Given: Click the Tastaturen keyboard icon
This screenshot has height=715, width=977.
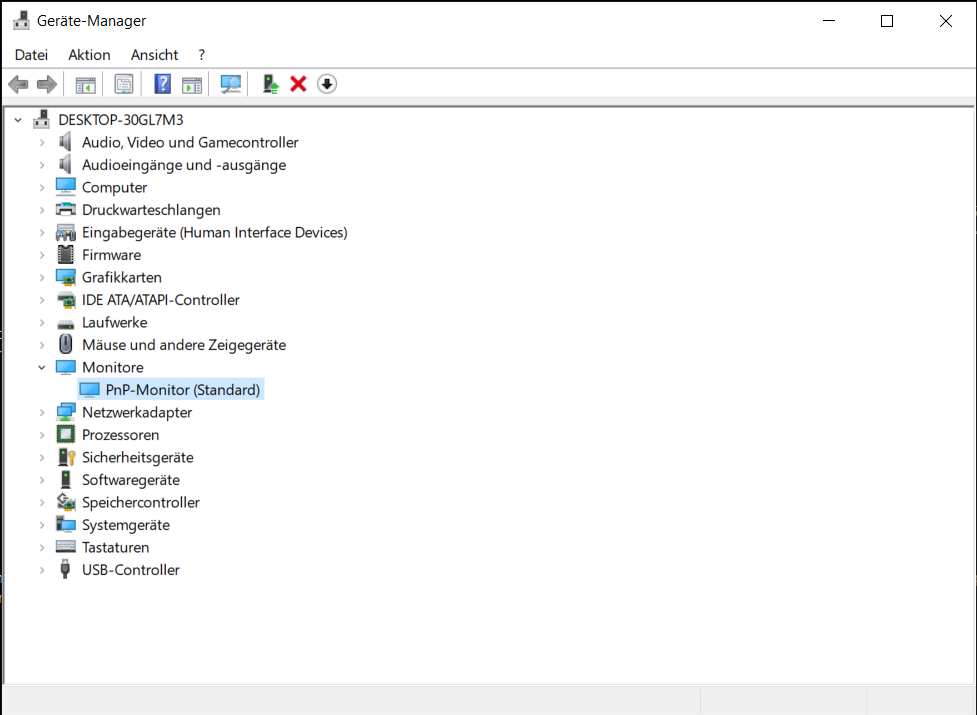Looking at the screenshot, I should (x=65, y=547).
